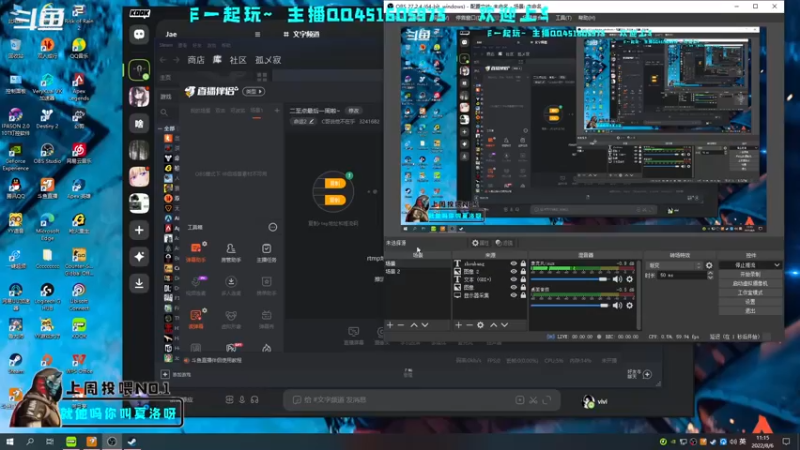
Task: Open the 房管助手 person tool icon
Action: coord(231,253)
